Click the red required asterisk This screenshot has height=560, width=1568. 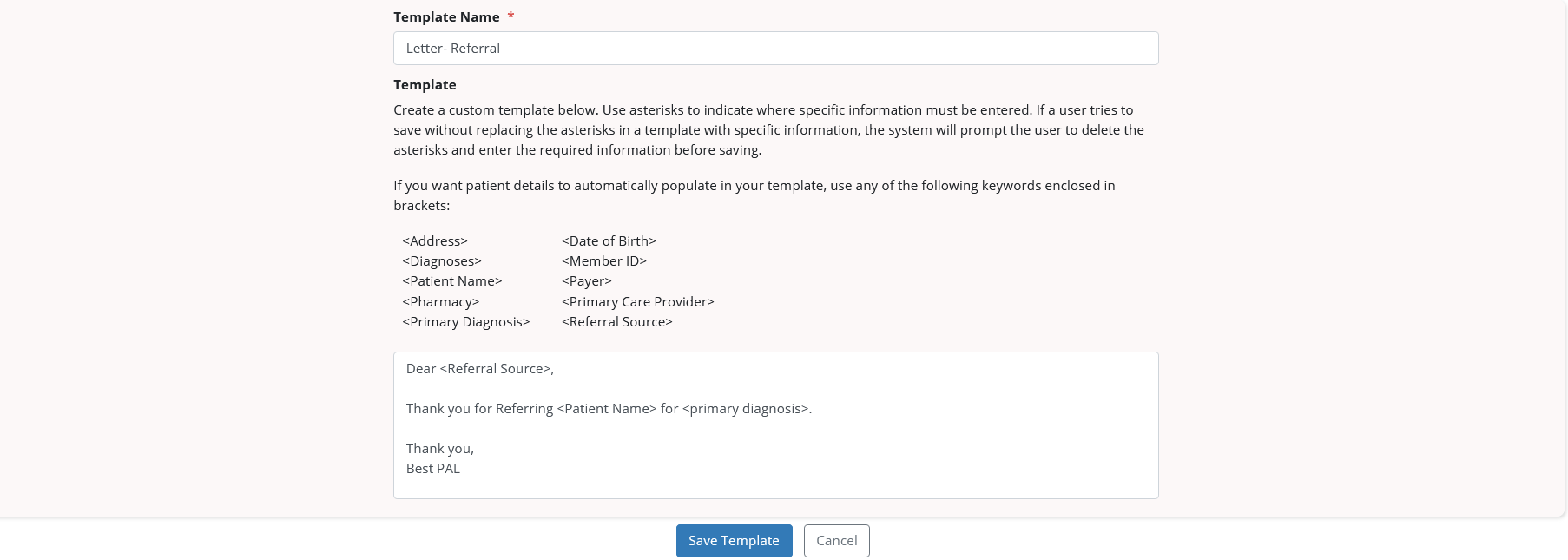511,16
